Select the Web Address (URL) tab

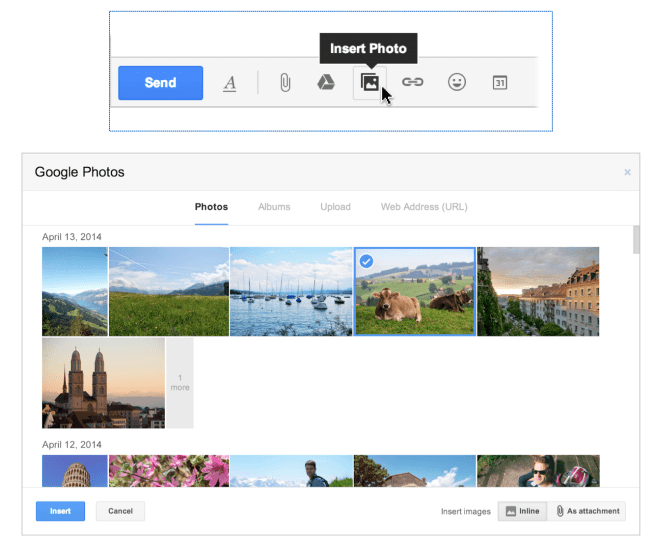tap(423, 207)
